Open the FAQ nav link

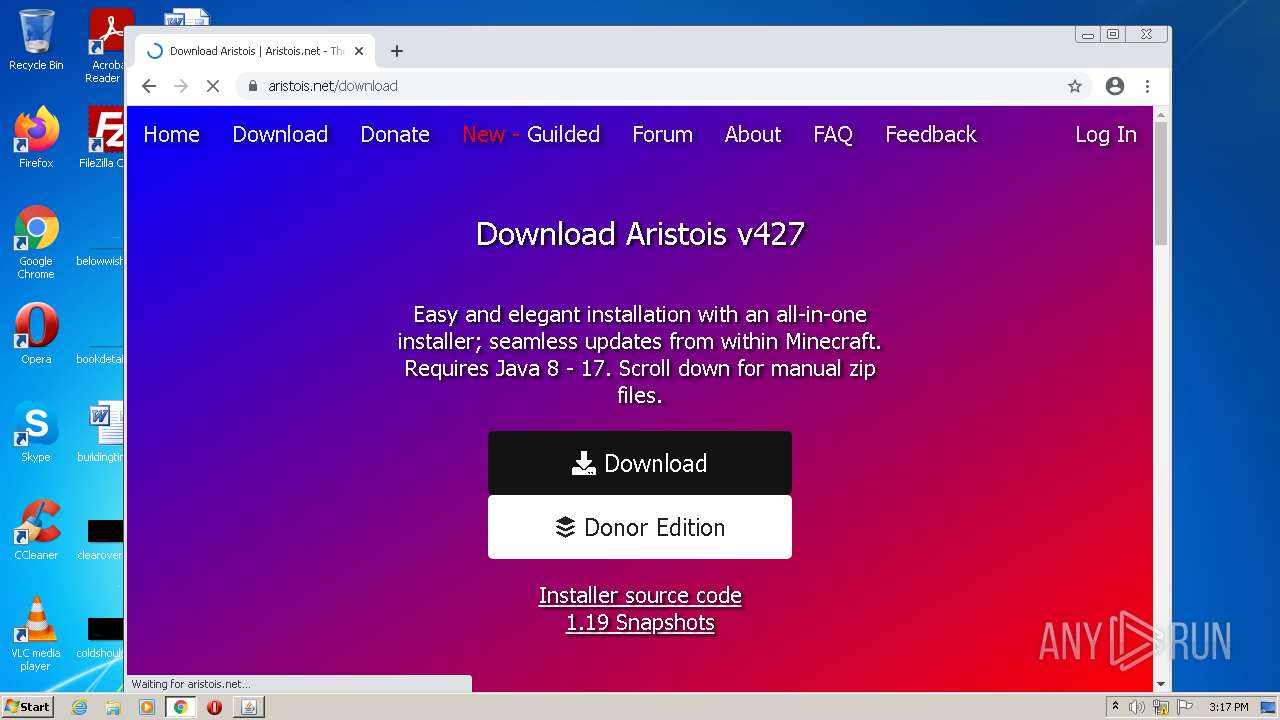point(833,134)
